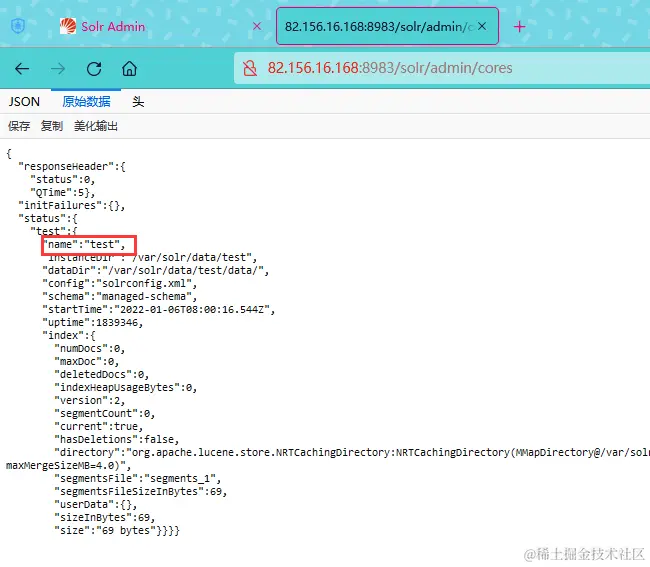Click the "QTime":5 line

(x=63, y=192)
